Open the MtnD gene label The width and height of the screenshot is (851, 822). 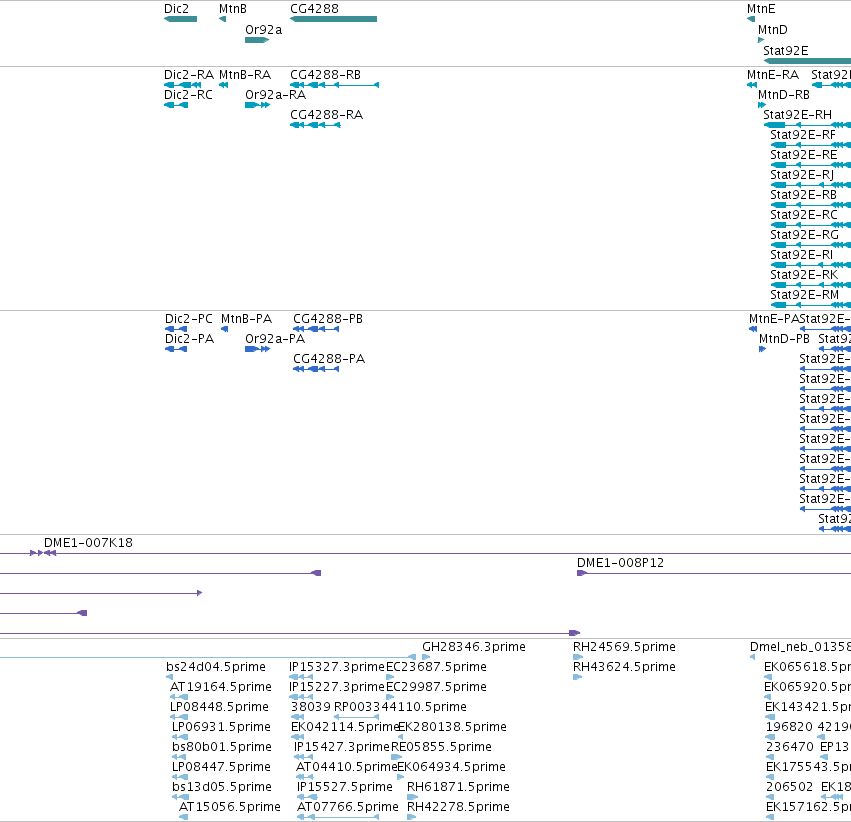[773, 30]
